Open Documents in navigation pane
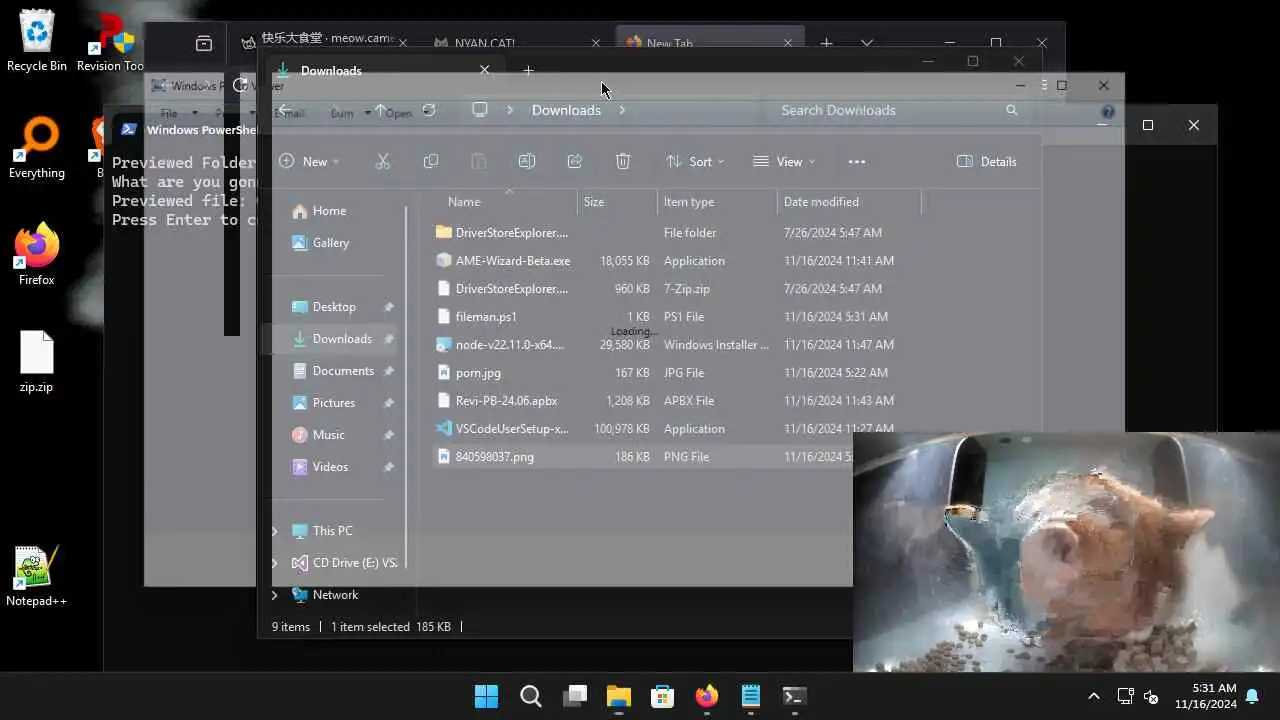The height and width of the screenshot is (720, 1280). [x=343, y=371]
